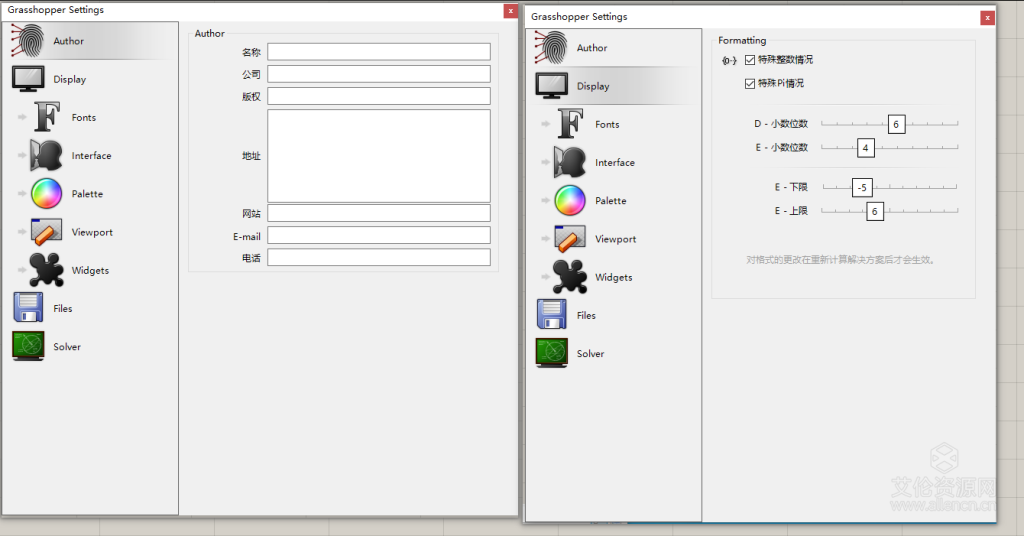Click the Solver green screen icon in left window
The image size is (1024, 536).
(x=28, y=346)
